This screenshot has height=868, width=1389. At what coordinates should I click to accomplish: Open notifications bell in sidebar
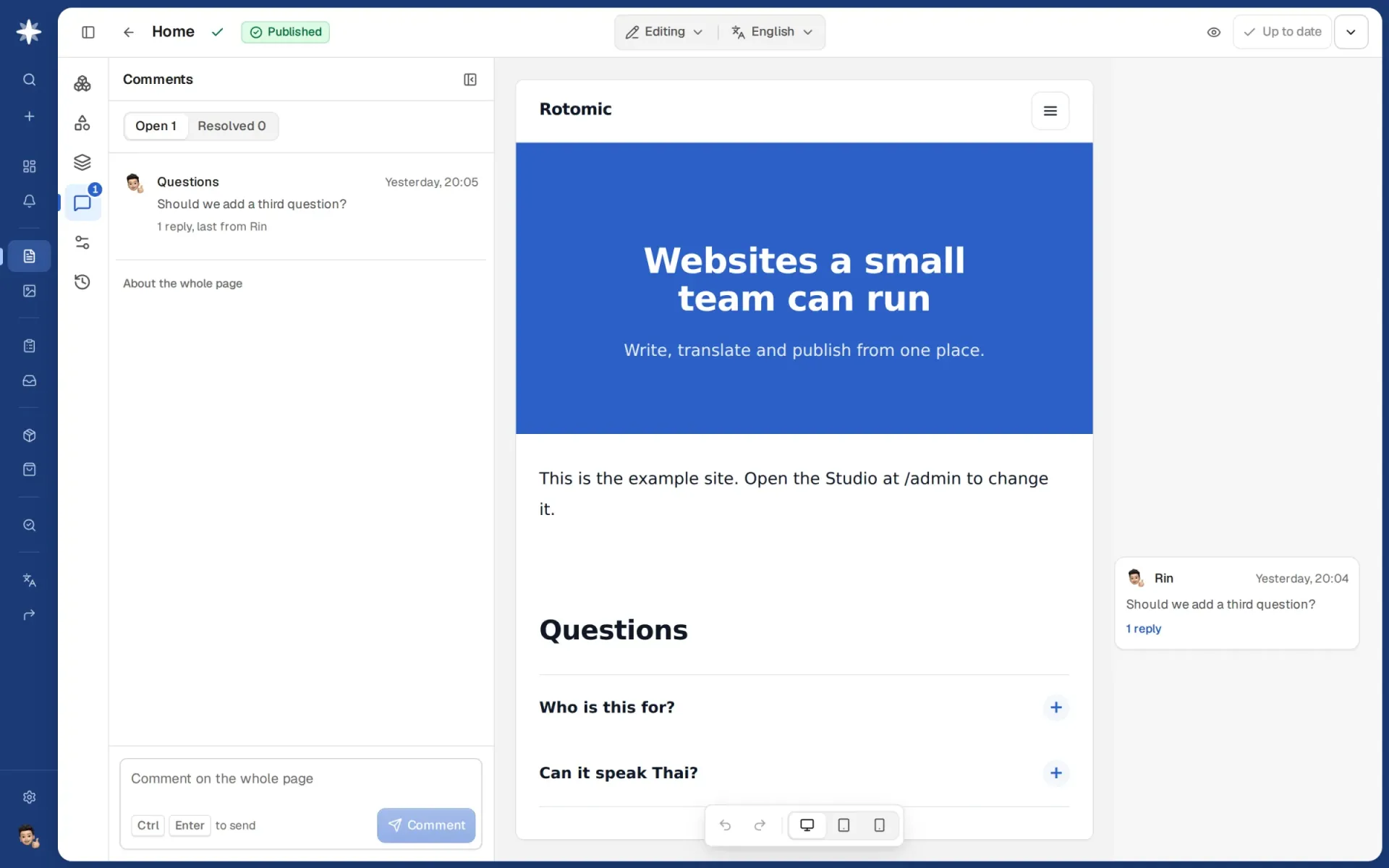pyautogui.click(x=29, y=201)
